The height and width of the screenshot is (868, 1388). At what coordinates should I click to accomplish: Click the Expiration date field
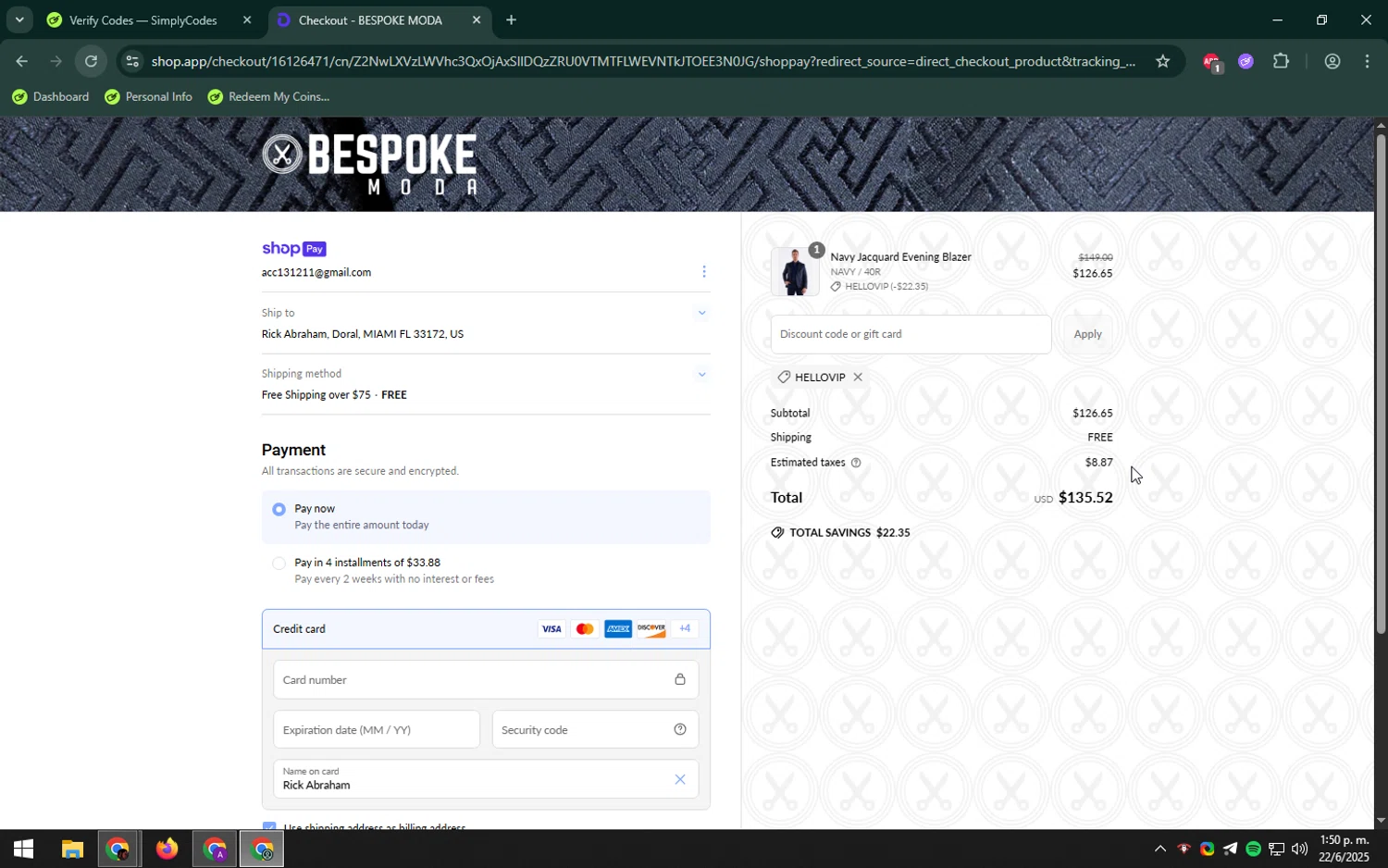tap(377, 729)
